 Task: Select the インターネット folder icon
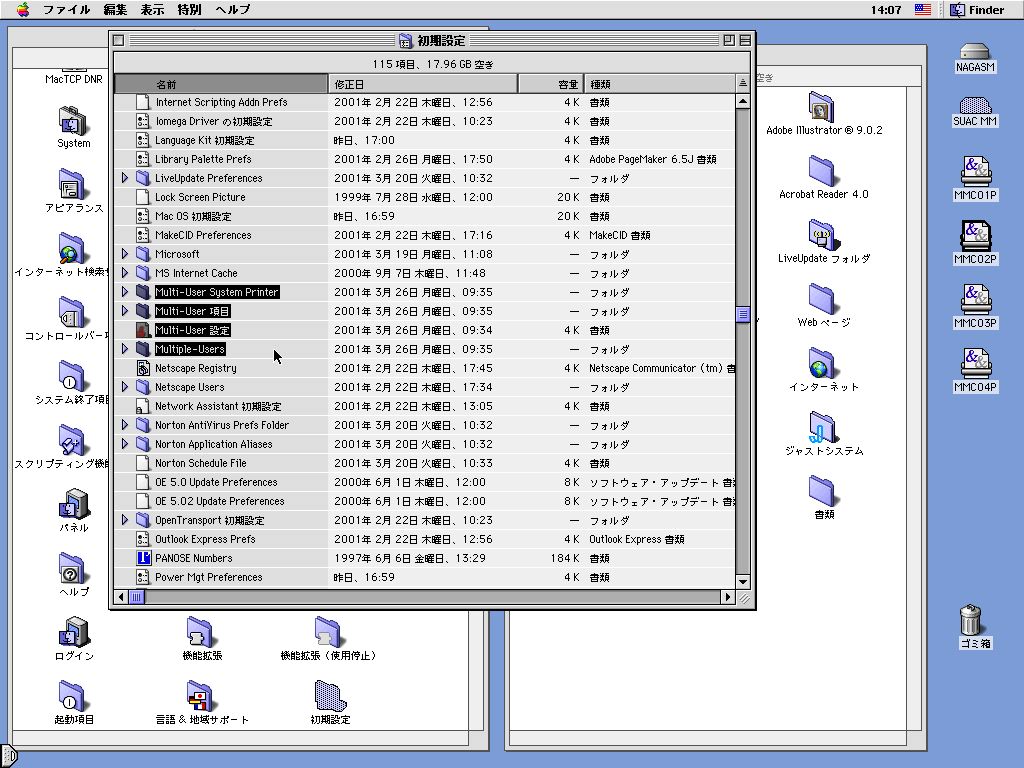click(x=822, y=362)
